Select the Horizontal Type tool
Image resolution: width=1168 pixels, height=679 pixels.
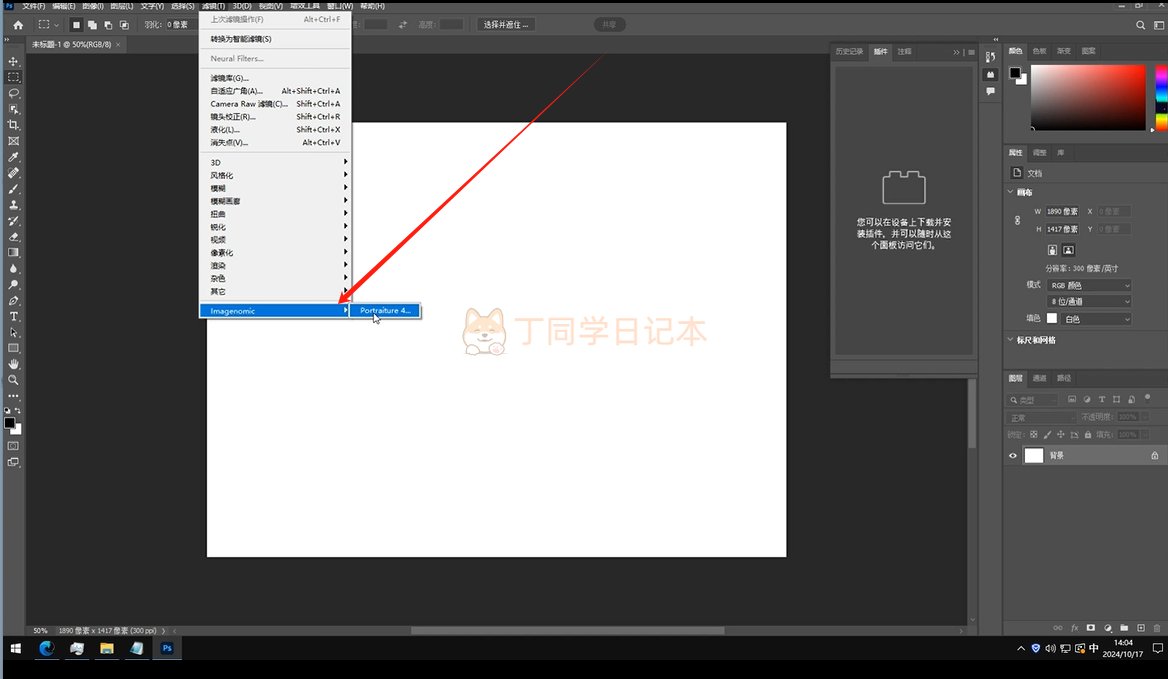(14, 316)
